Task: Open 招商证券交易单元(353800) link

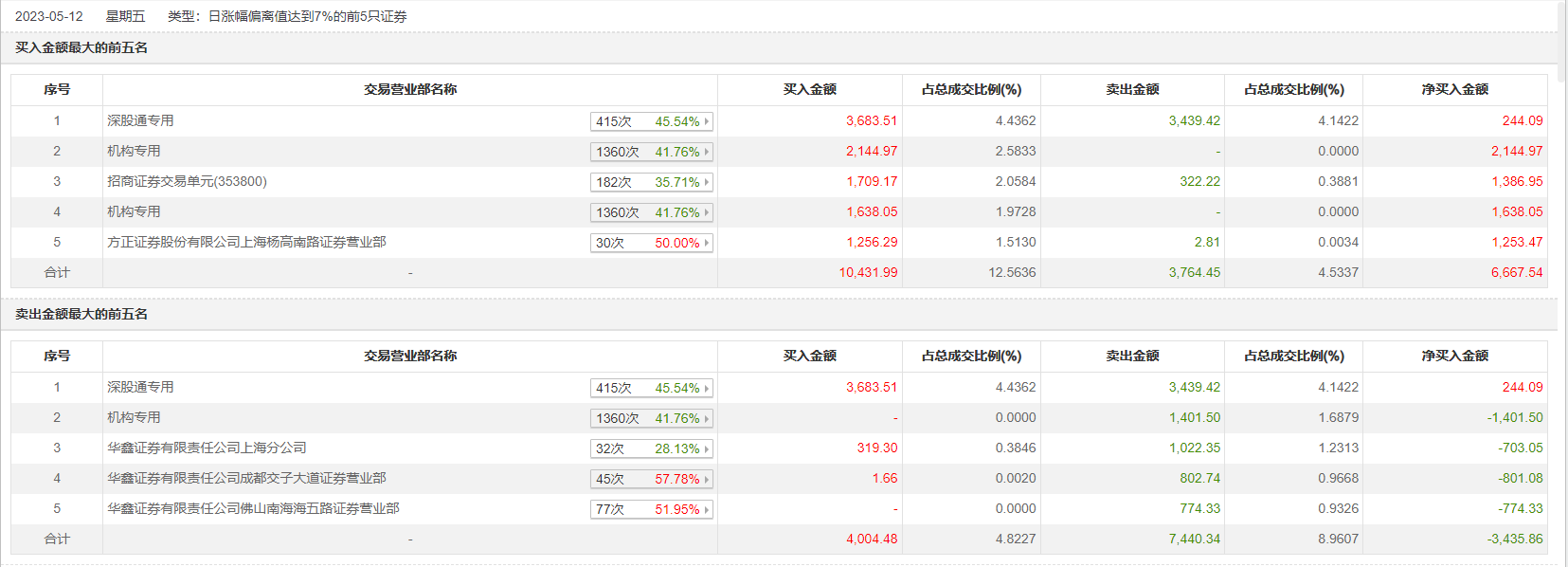Action: point(187,181)
